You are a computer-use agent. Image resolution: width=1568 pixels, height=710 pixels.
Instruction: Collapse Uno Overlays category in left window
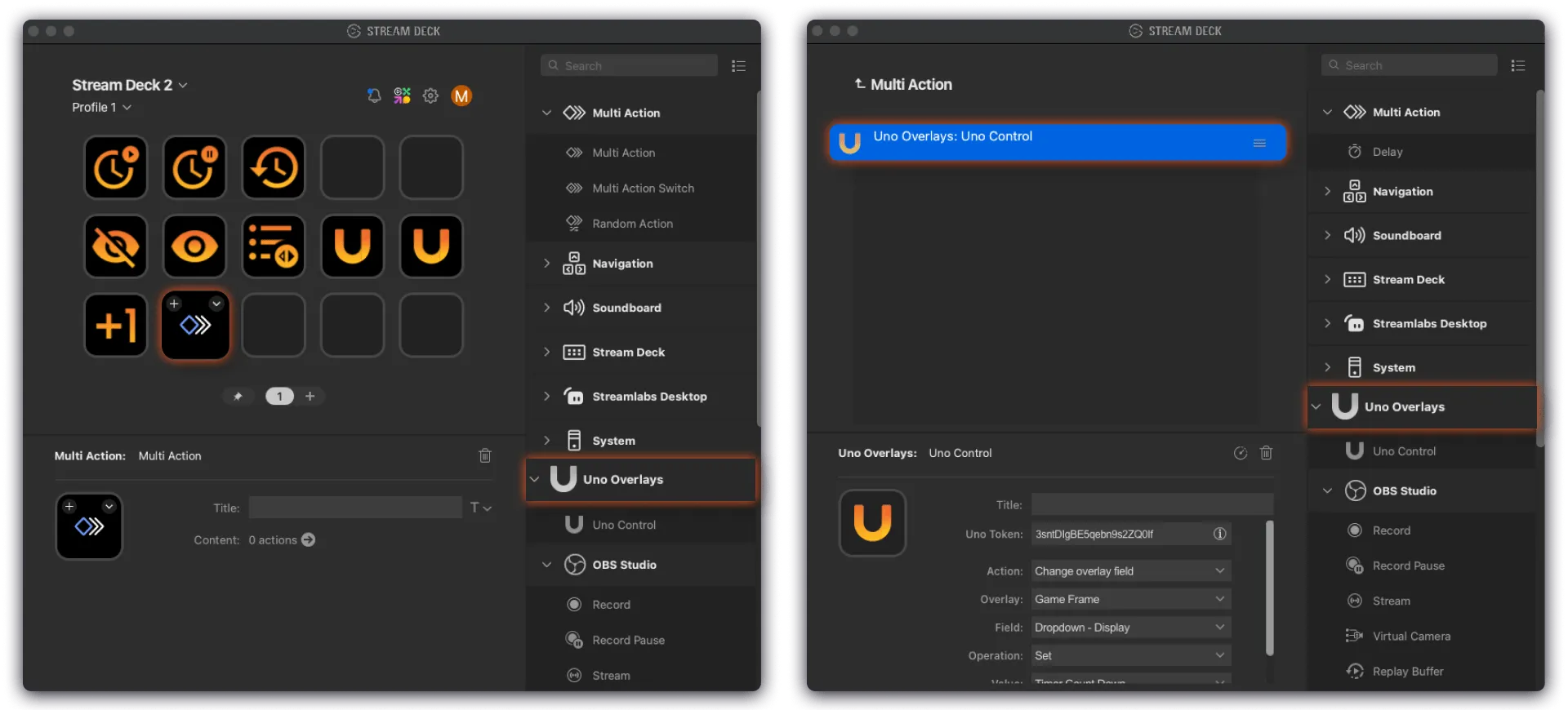(x=535, y=479)
